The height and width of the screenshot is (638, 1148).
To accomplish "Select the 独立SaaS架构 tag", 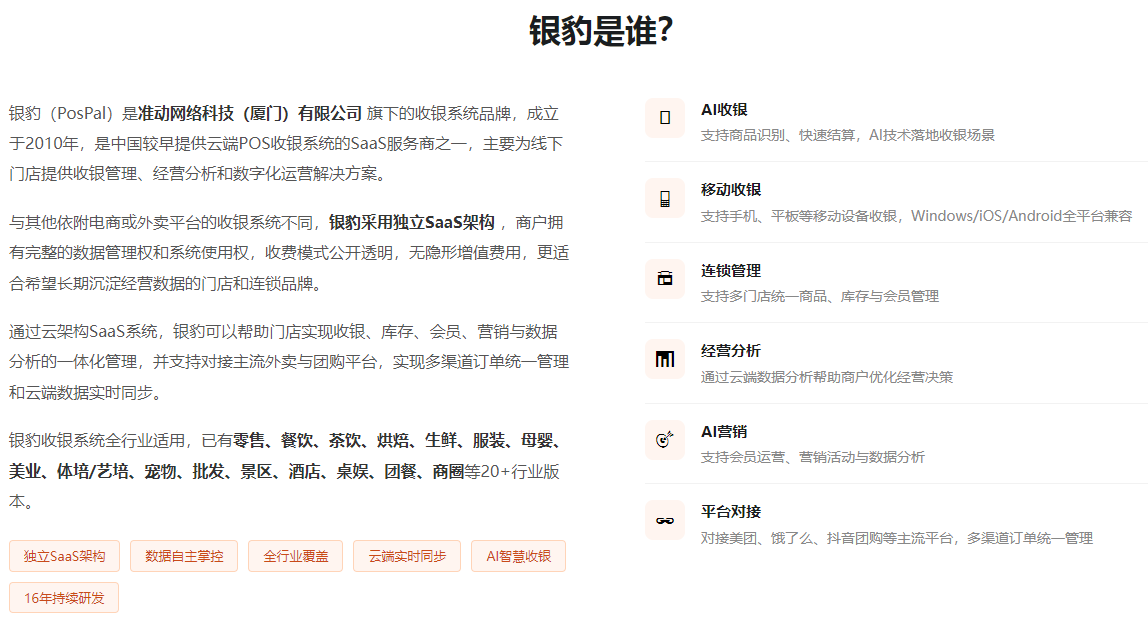I will (64, 556).
